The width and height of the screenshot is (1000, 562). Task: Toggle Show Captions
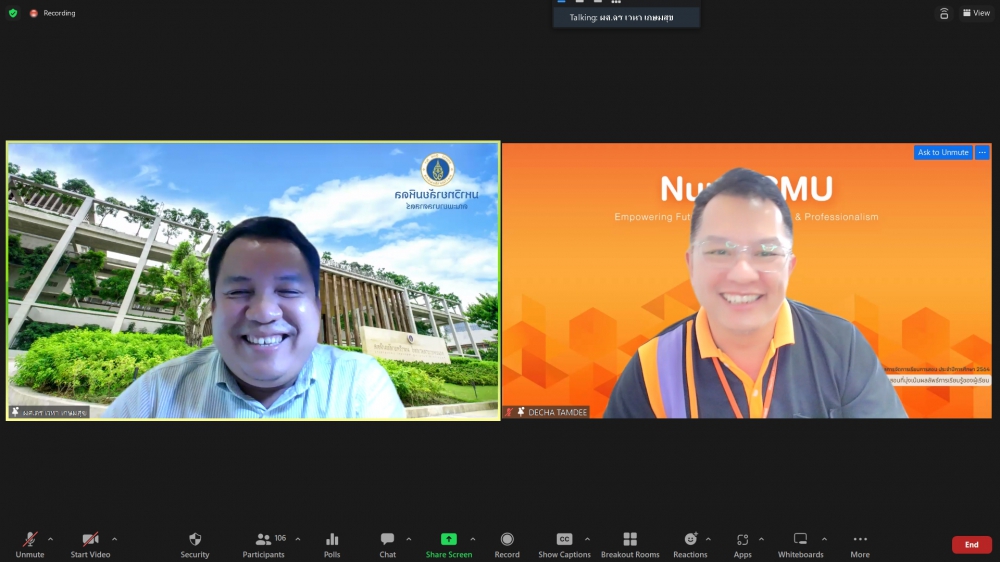click(564, 544)
